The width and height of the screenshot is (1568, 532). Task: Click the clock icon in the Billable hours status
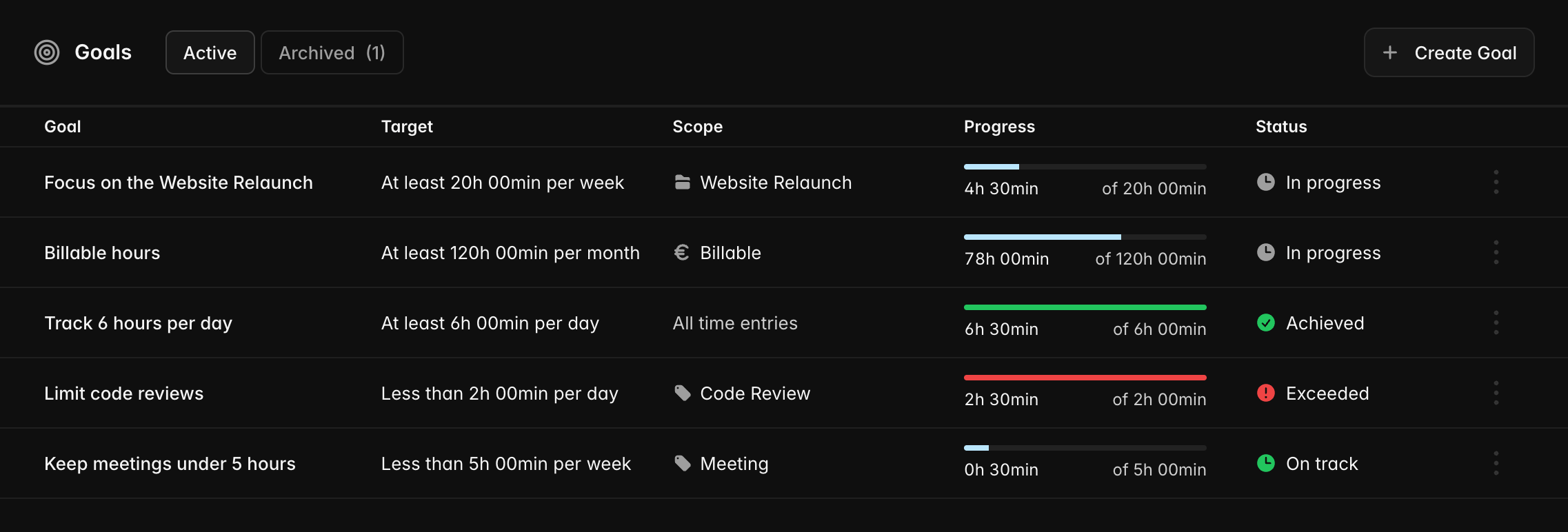(x=1266, y=252)
